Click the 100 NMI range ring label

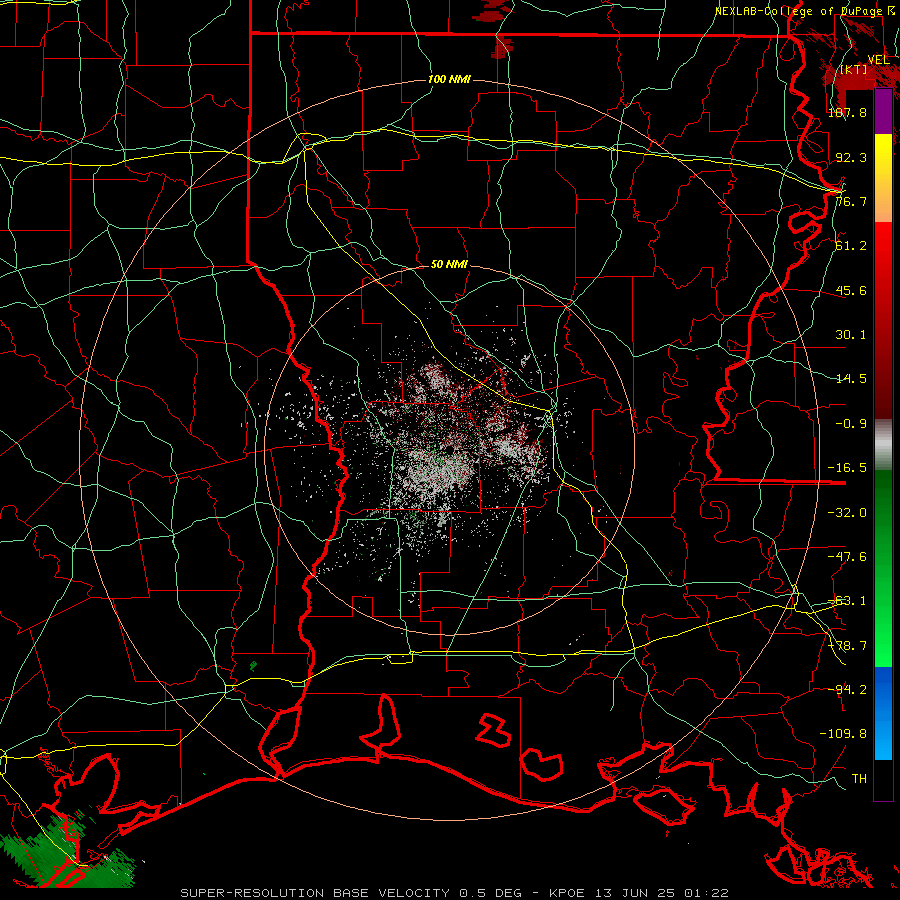click(449, 79)
